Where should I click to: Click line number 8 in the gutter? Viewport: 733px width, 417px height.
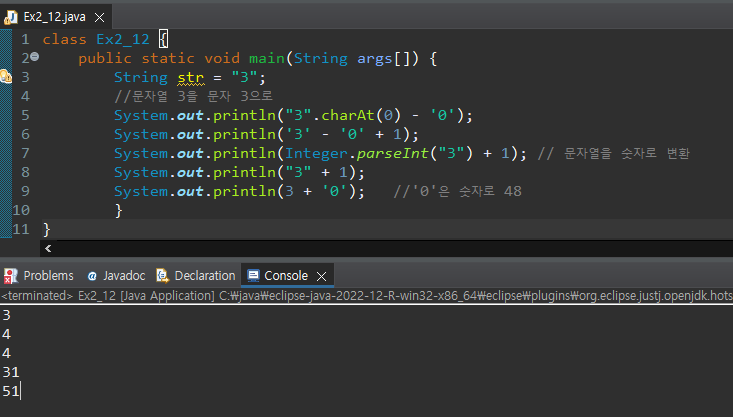(25, 172)
